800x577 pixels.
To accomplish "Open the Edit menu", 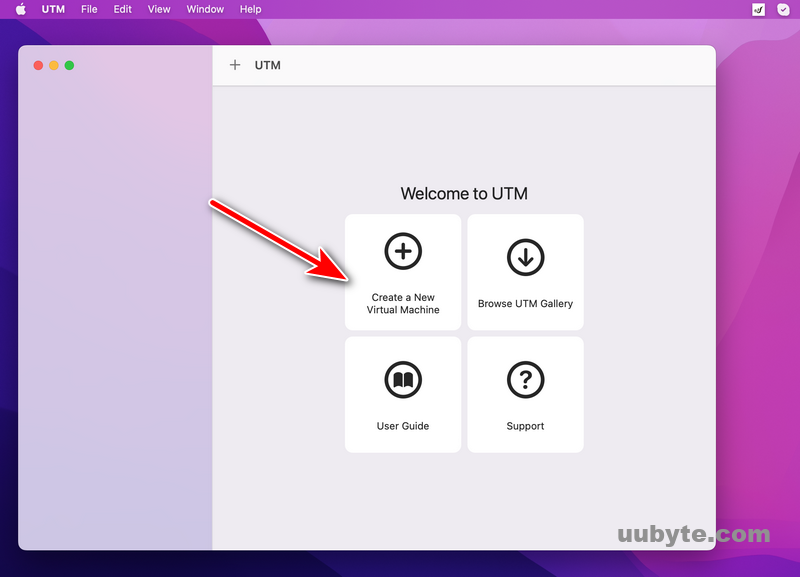I will point(122,9).
